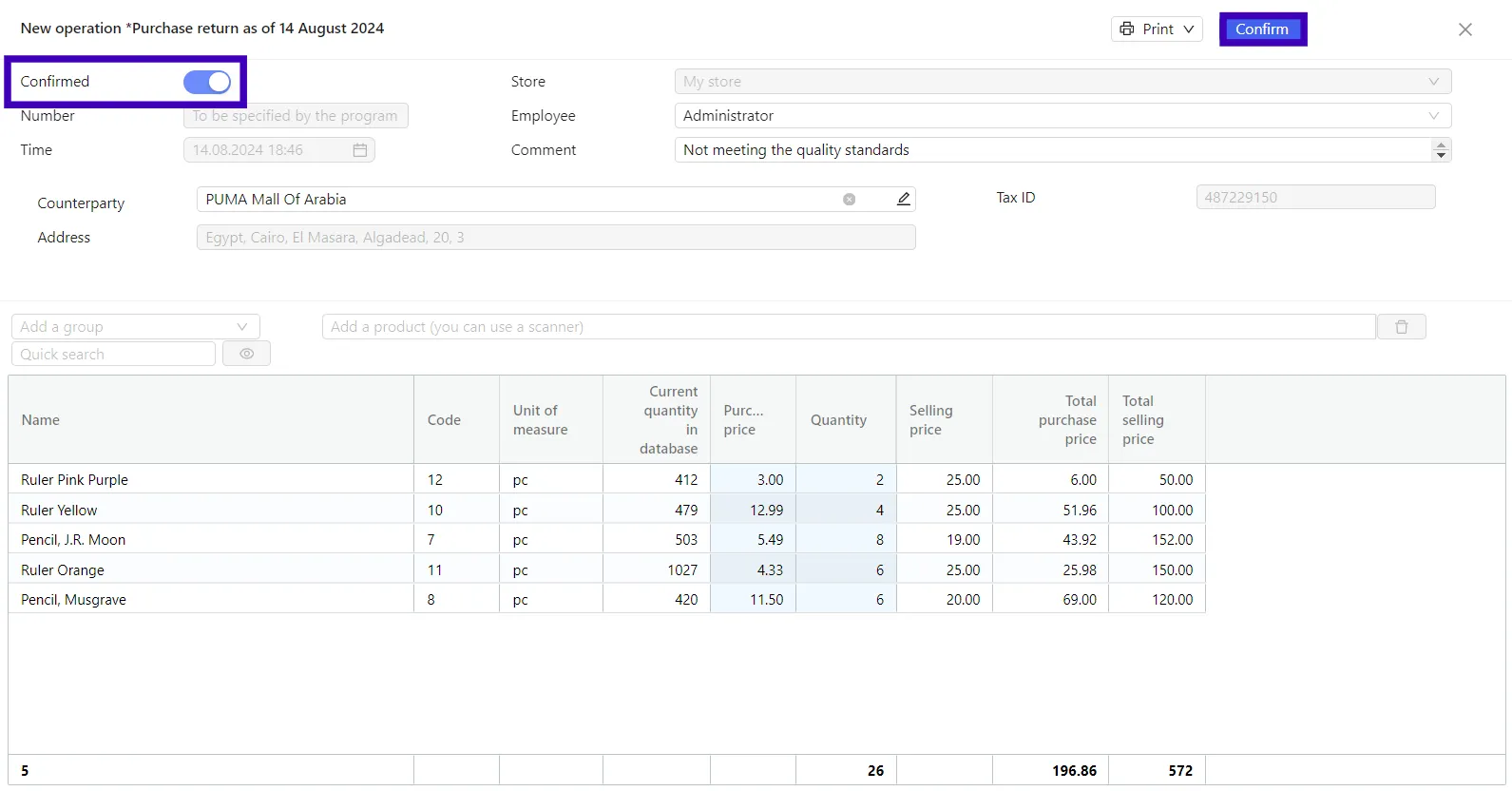Select the Ruler Orange row
The width and height of the screenshot is (1512, 791).
tap(606, 570)
